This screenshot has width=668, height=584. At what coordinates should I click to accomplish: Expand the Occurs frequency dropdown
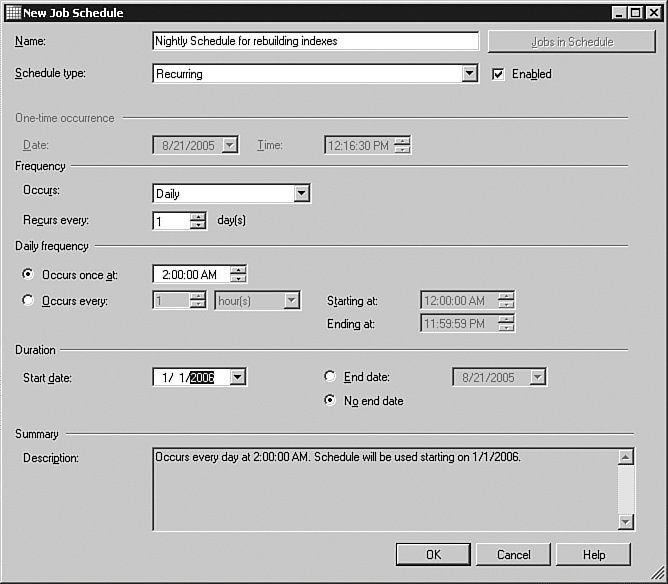tap(302, 194)
